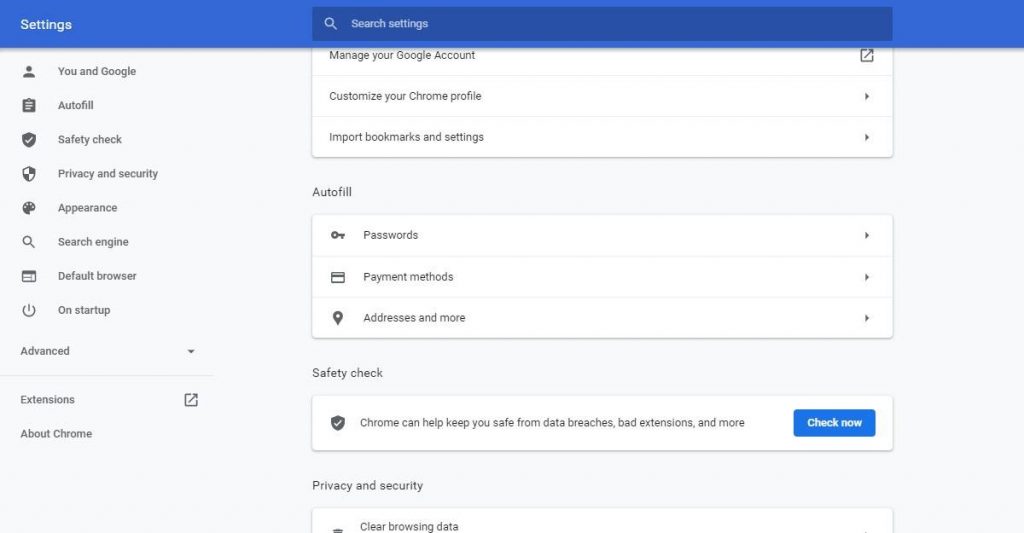Focus the Search settings input field
Screen dimensions: 1024x533
[602, 24]
